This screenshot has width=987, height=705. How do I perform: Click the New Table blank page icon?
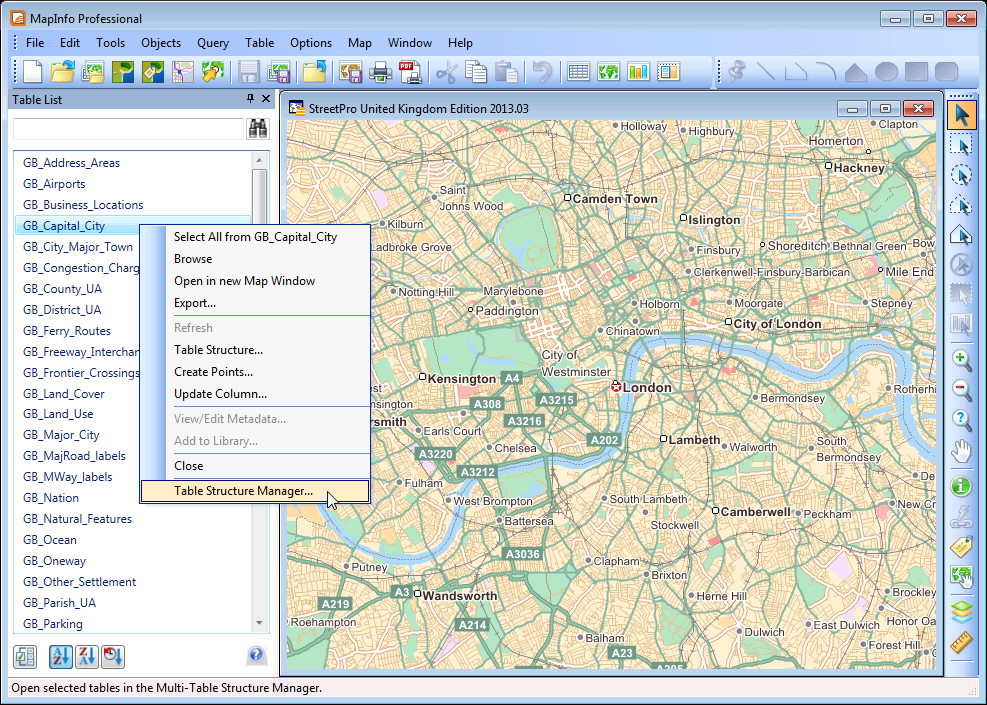coord(32,72)
